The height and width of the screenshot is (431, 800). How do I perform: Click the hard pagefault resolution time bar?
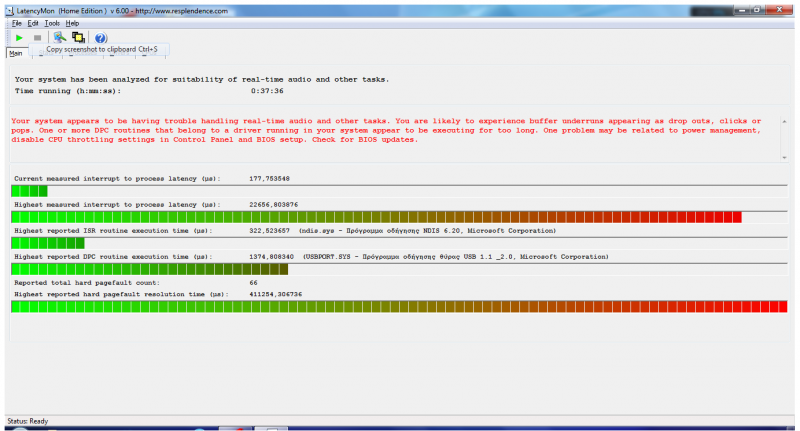click(398, 306)
